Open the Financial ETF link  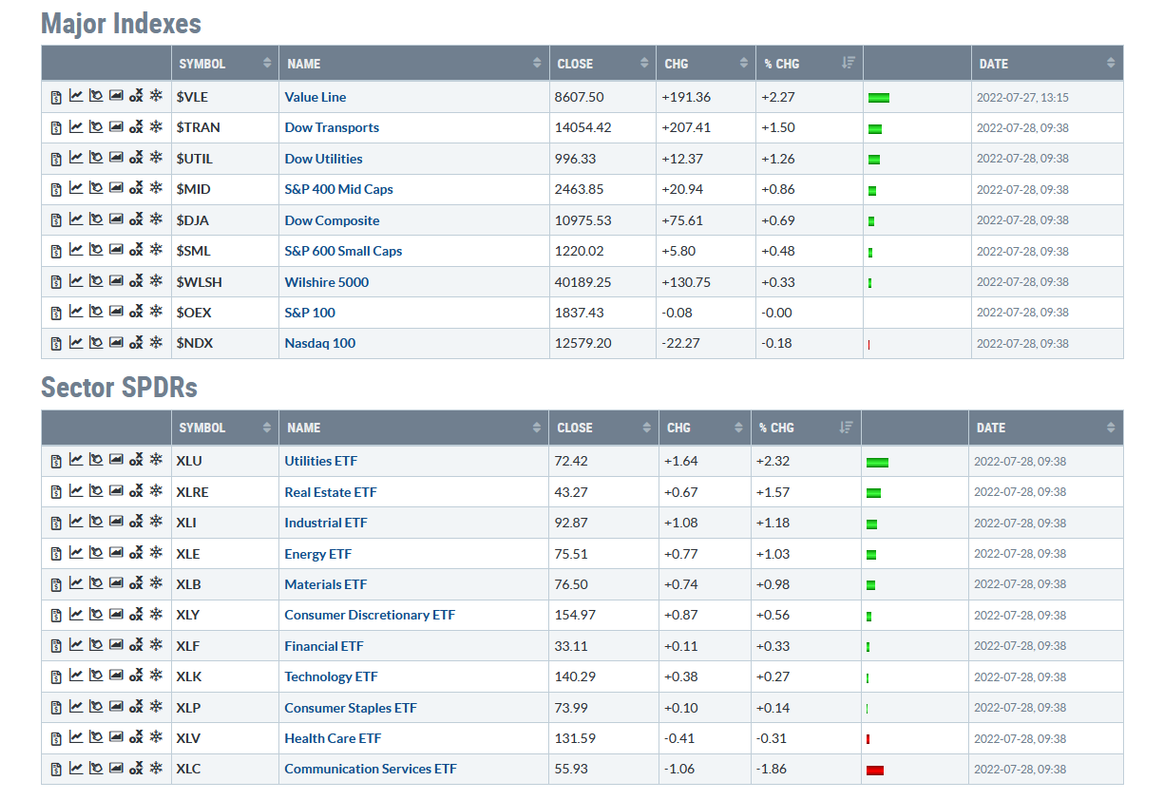click(324, 645)
